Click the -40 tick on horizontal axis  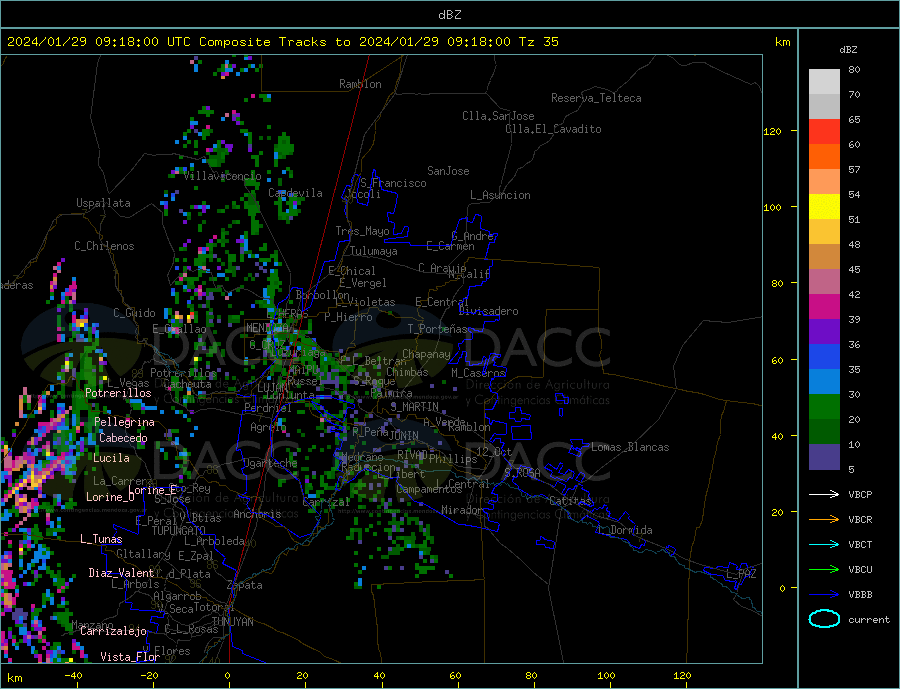point(73,675)
